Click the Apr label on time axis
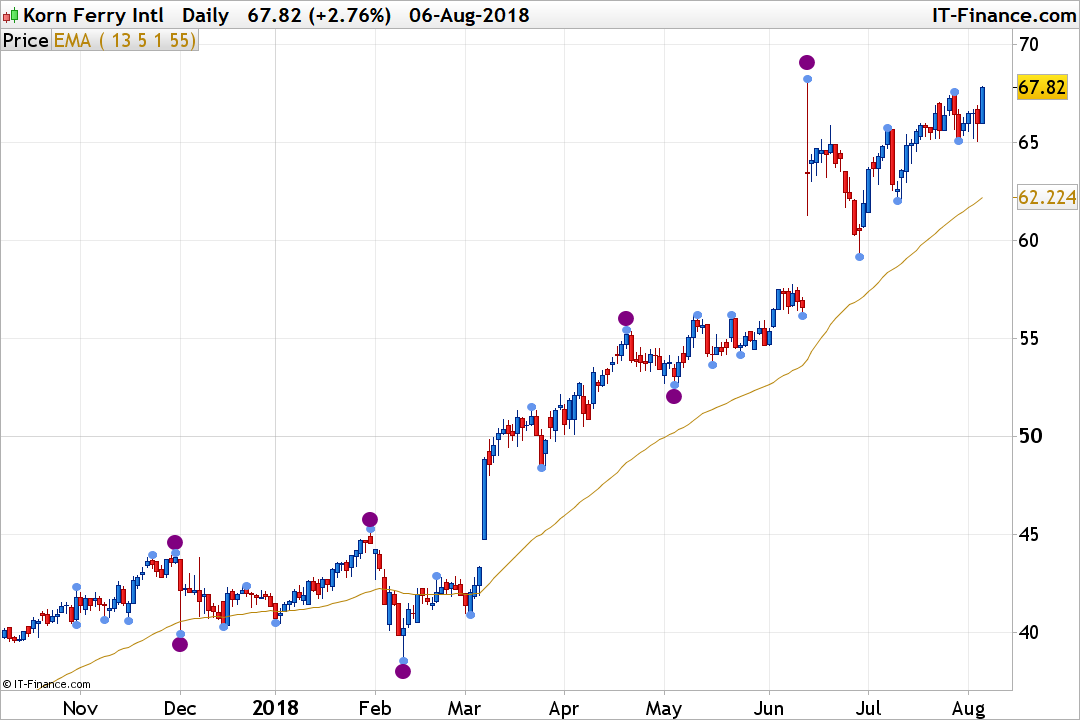This screenshot has height=720, width=1080. coord(564,708)
